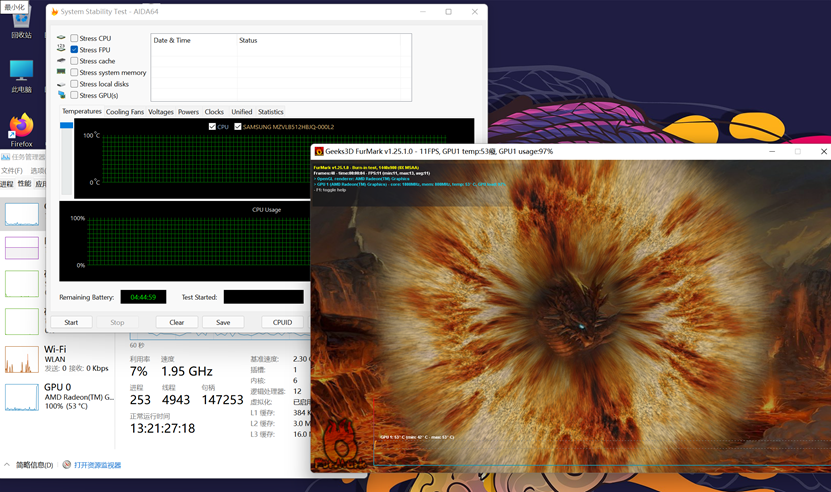Click the 1.95 GHz speed value
The height and width of the screenshot is (492, 831).
pyautogui.click(x=187, y=371)
